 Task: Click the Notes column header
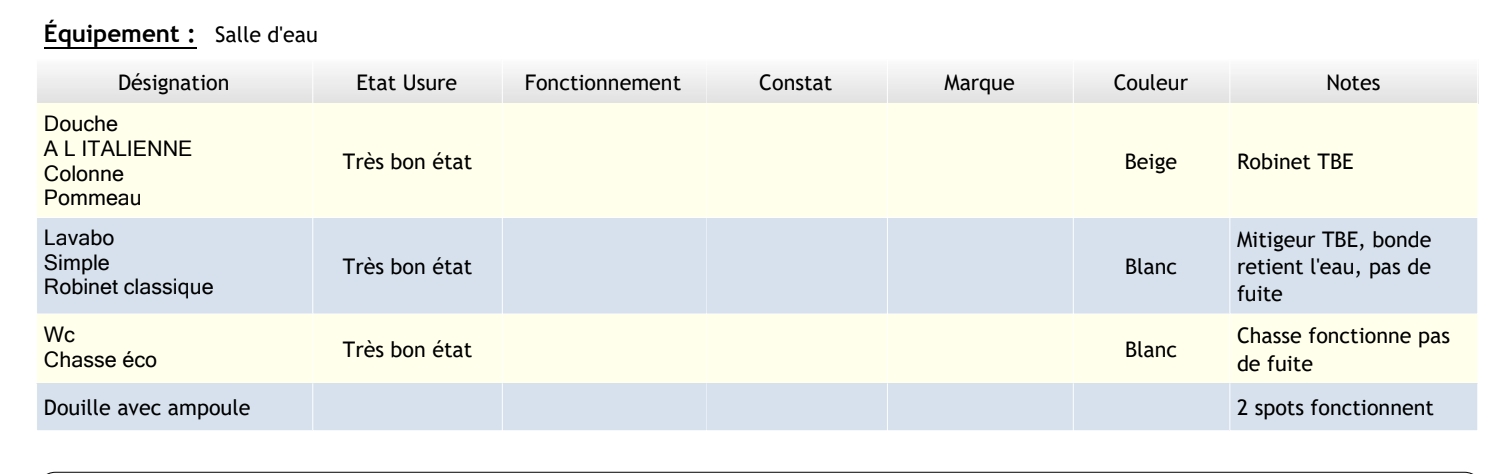click(x=1351, y=84)
